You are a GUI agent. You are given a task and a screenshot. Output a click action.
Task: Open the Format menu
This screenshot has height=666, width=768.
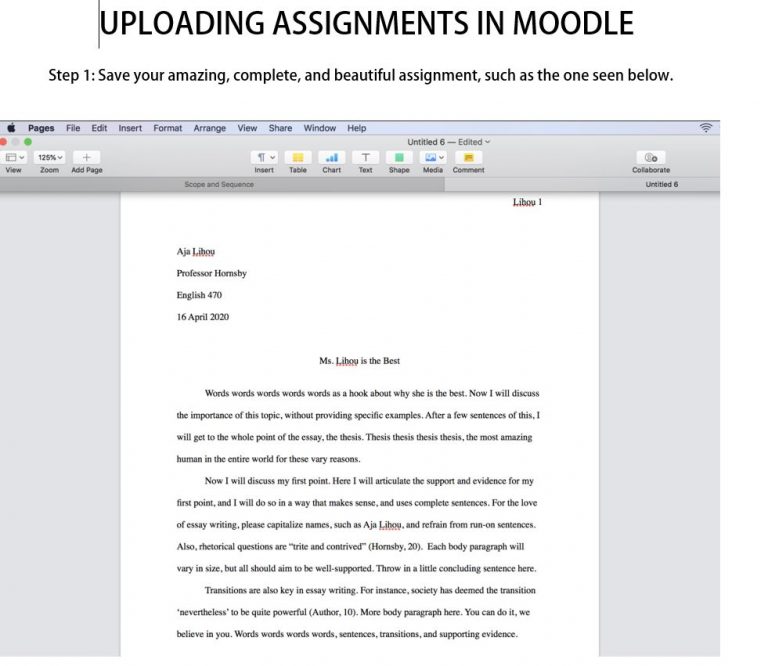click(x=168, y=128)
